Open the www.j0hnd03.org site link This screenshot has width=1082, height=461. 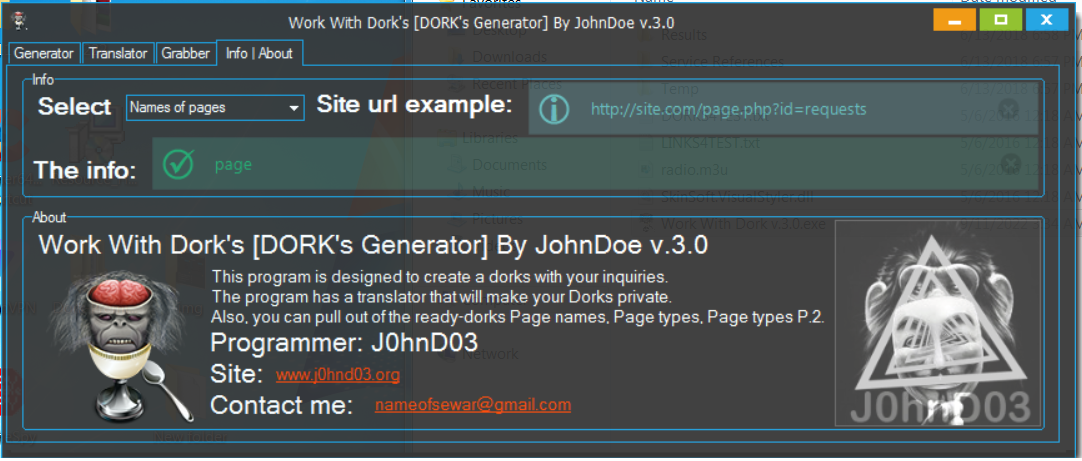(x=338, y=376)
